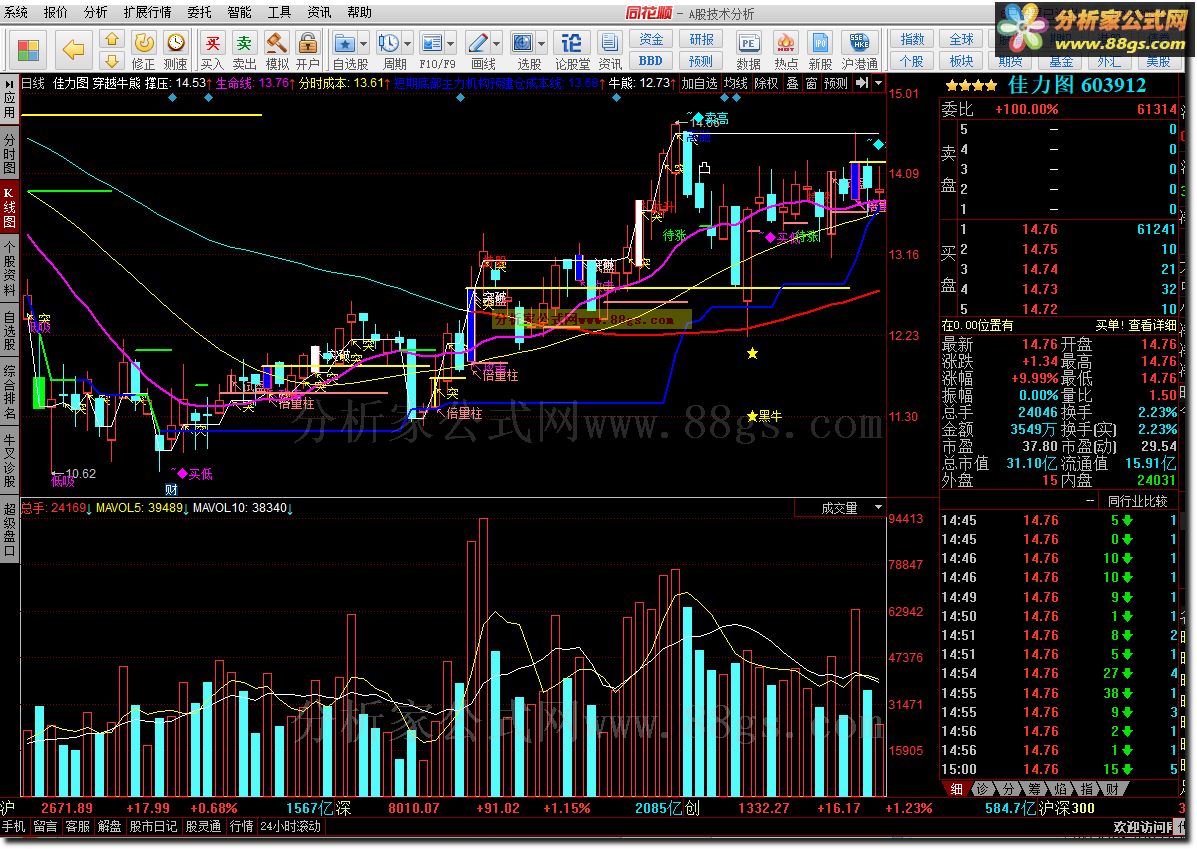
Task: Click the BBD button
Action: pos(650,60)
